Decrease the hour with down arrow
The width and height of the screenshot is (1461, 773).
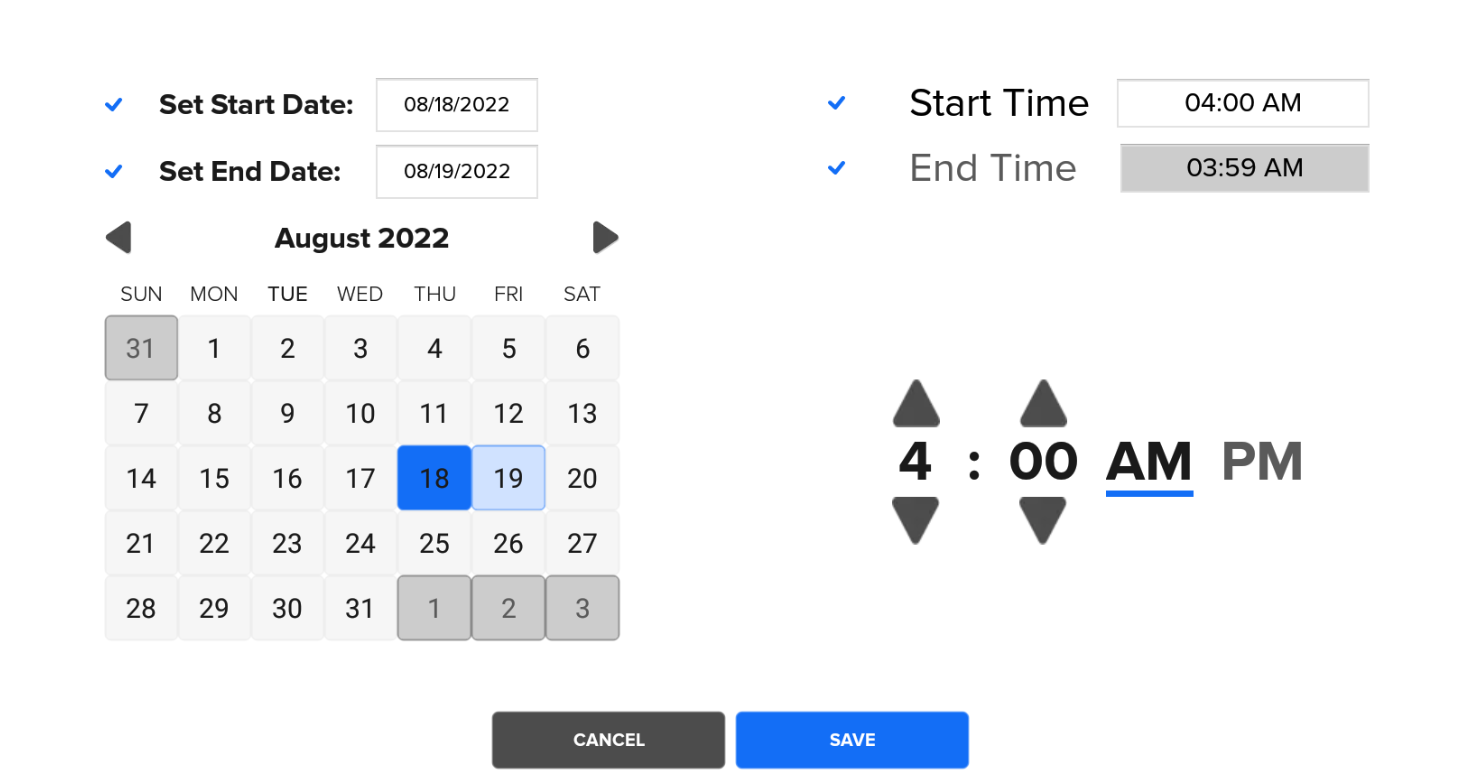(x=916, y=520)
